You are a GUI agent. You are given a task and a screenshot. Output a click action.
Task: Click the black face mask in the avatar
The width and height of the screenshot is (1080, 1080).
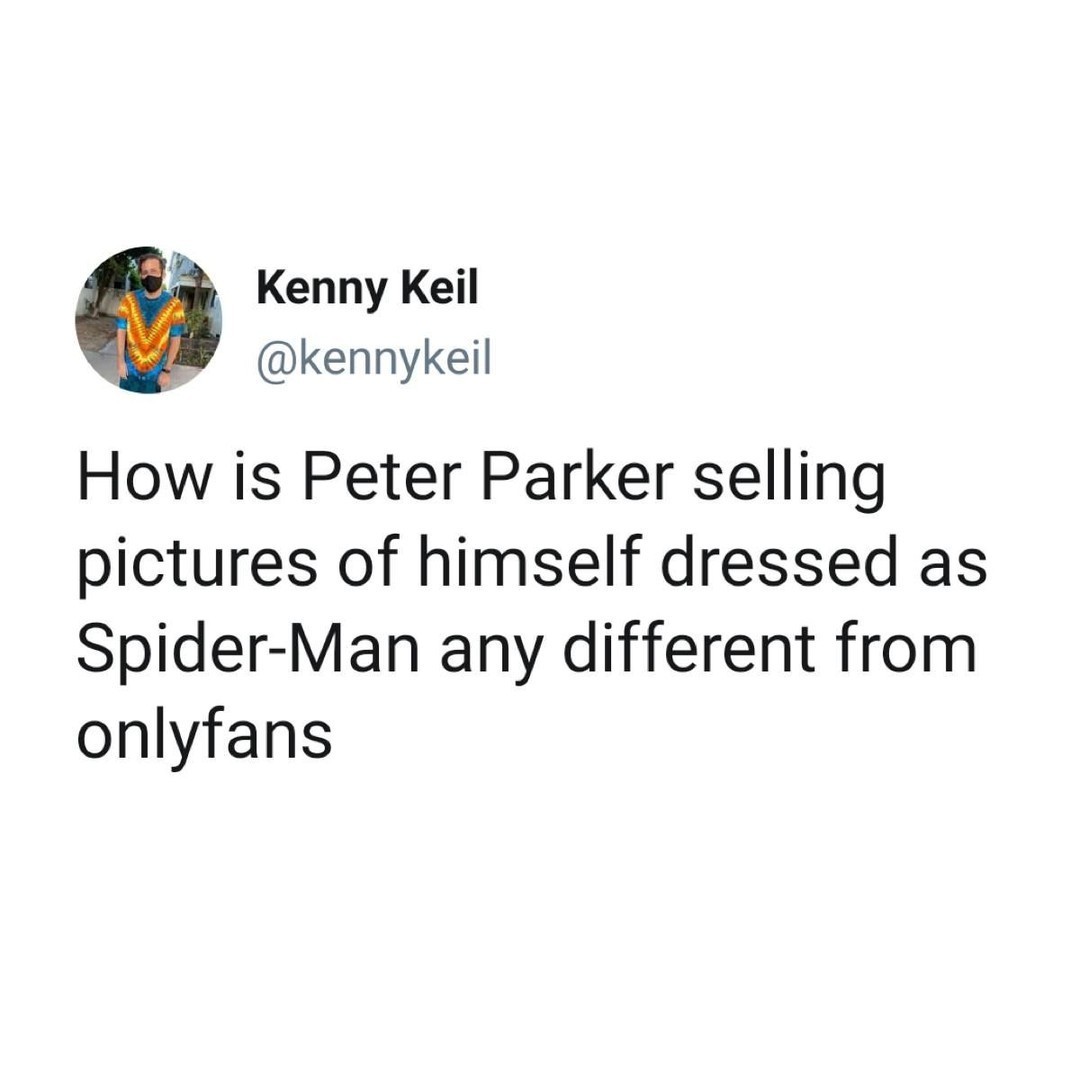(x=152, y=282)
